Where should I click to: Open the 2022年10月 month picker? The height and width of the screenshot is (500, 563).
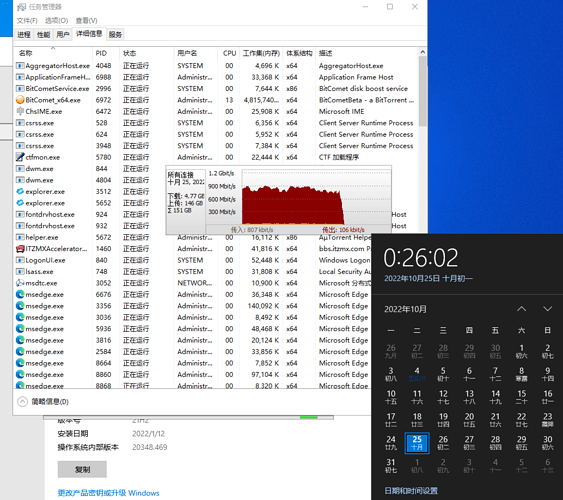(x=405, y=309)
